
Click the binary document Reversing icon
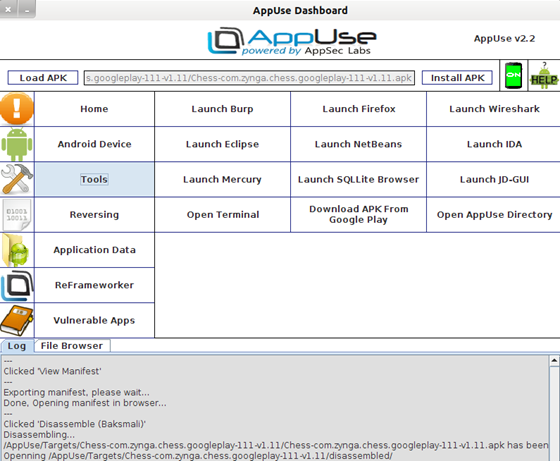[x=17, y=215]
